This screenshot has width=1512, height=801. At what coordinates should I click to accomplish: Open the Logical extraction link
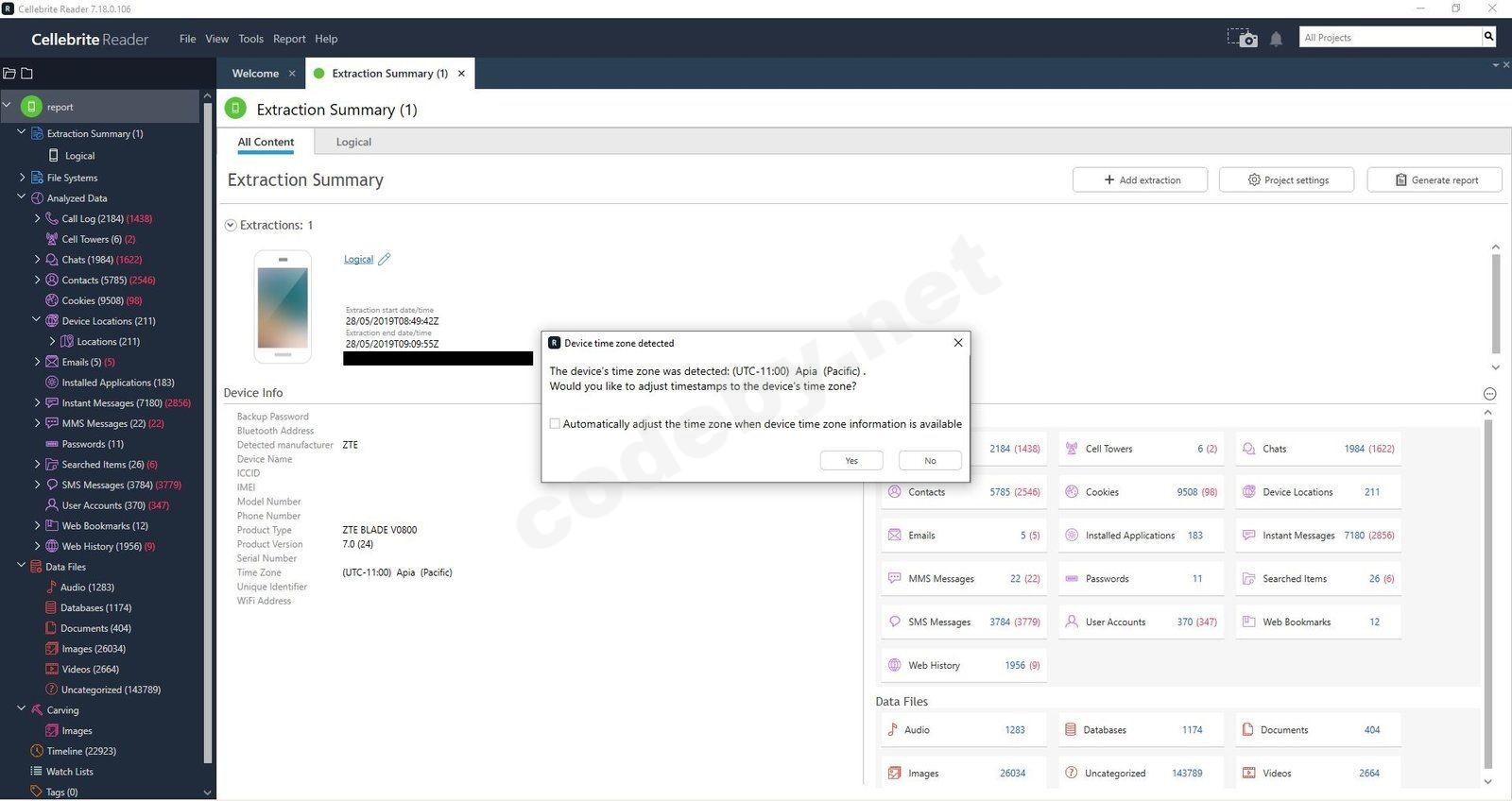[x=358, y=259]
